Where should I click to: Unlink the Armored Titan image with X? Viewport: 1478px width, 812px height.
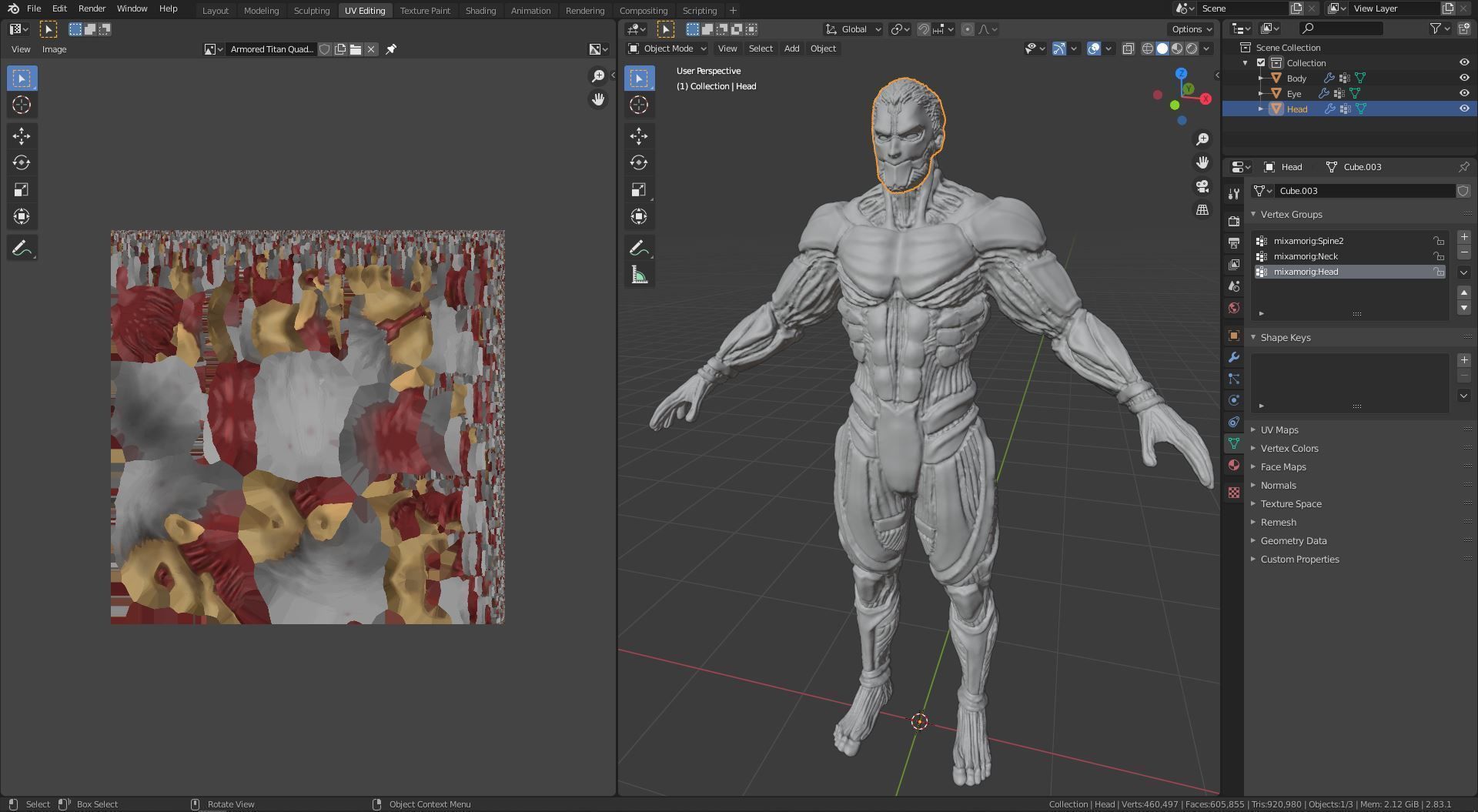(371, 49)
